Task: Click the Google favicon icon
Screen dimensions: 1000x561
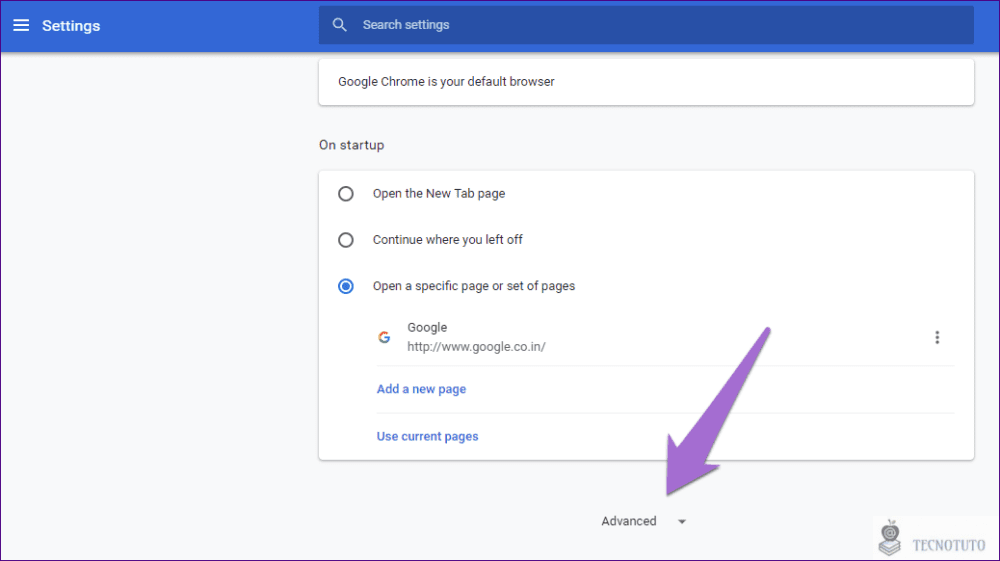Action: click(384, 337)
